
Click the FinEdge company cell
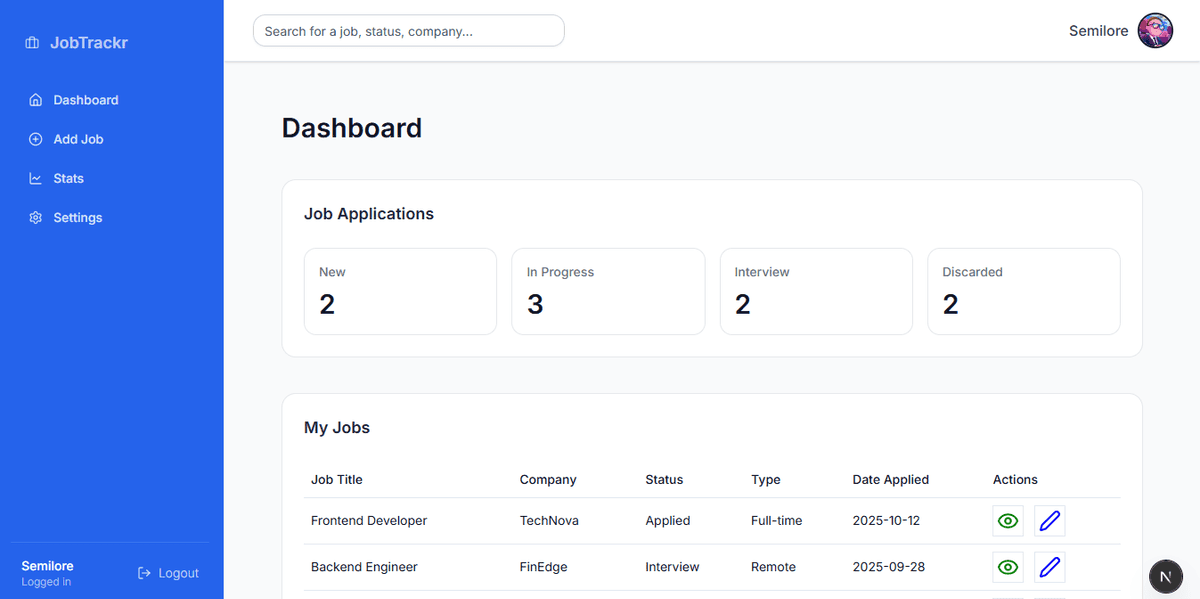pos(543,567)
